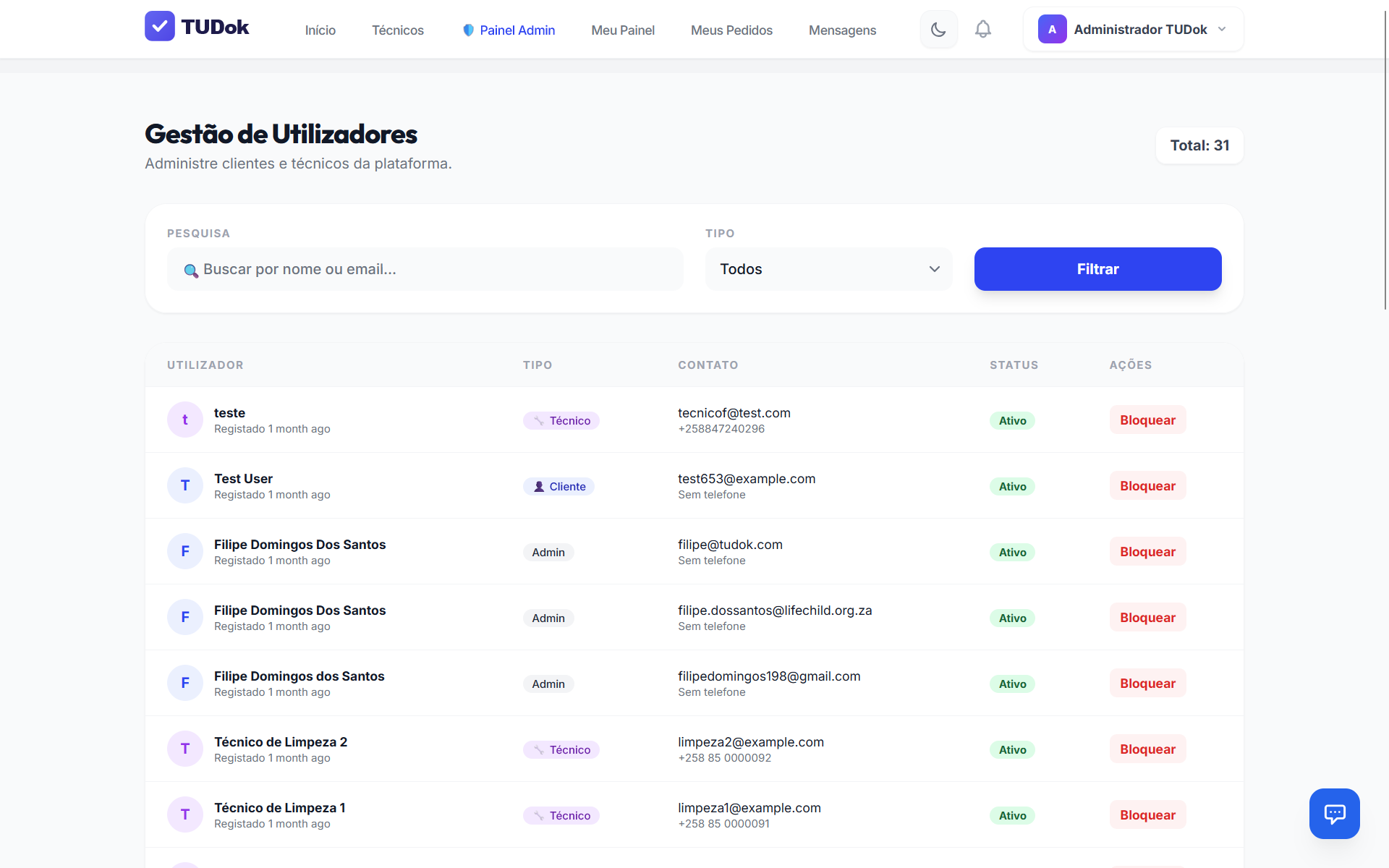
Task: Click the search by name or email field
Action: (x=434, y=269)
